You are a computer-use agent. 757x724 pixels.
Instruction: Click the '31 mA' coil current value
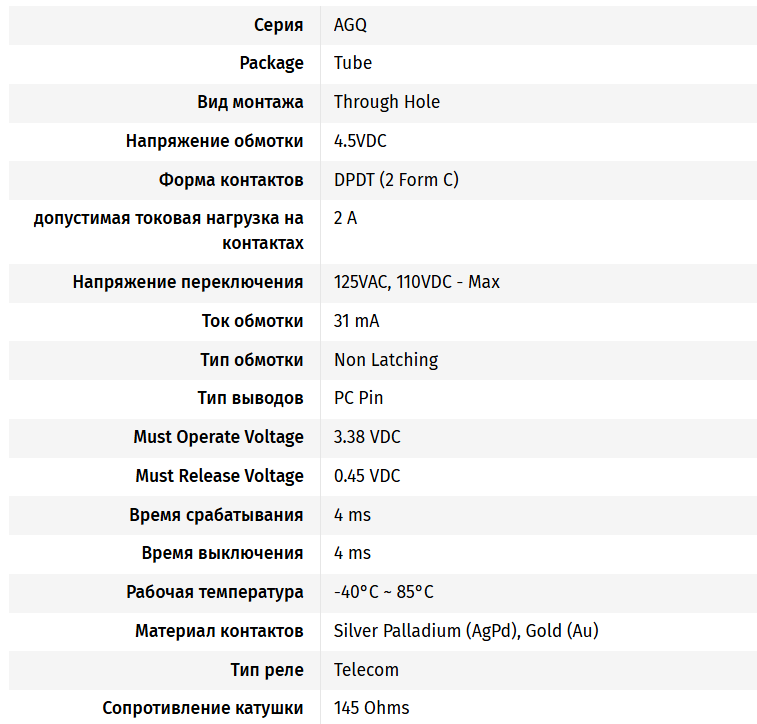(x=357, y=321)
